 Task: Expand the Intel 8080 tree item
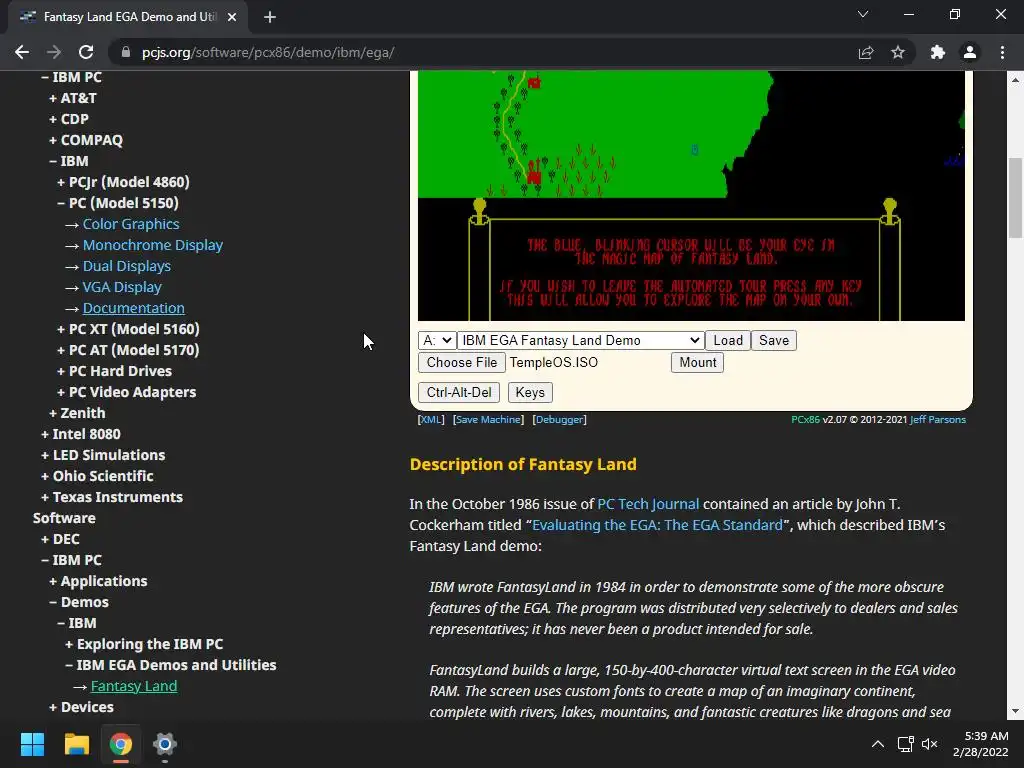(80, 434)
